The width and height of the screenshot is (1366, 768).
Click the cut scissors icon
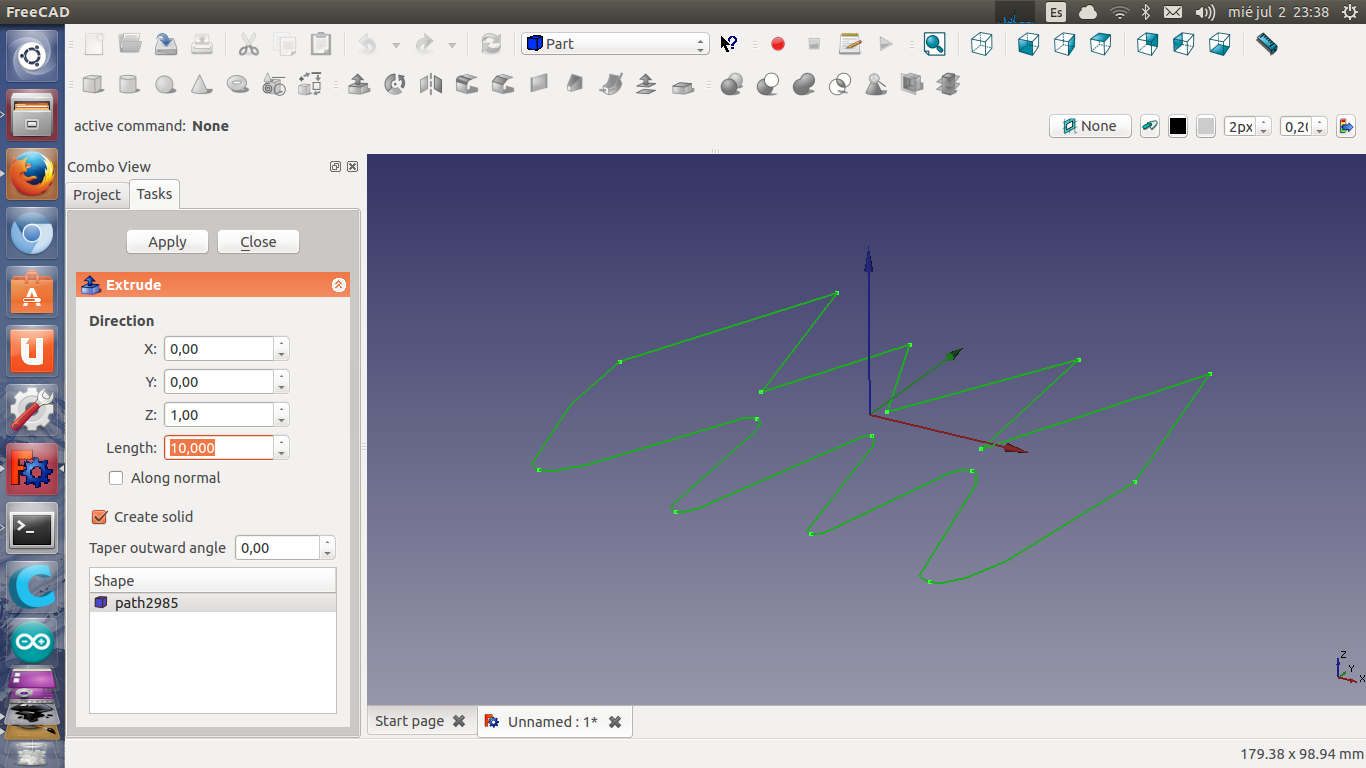point(248,44)
